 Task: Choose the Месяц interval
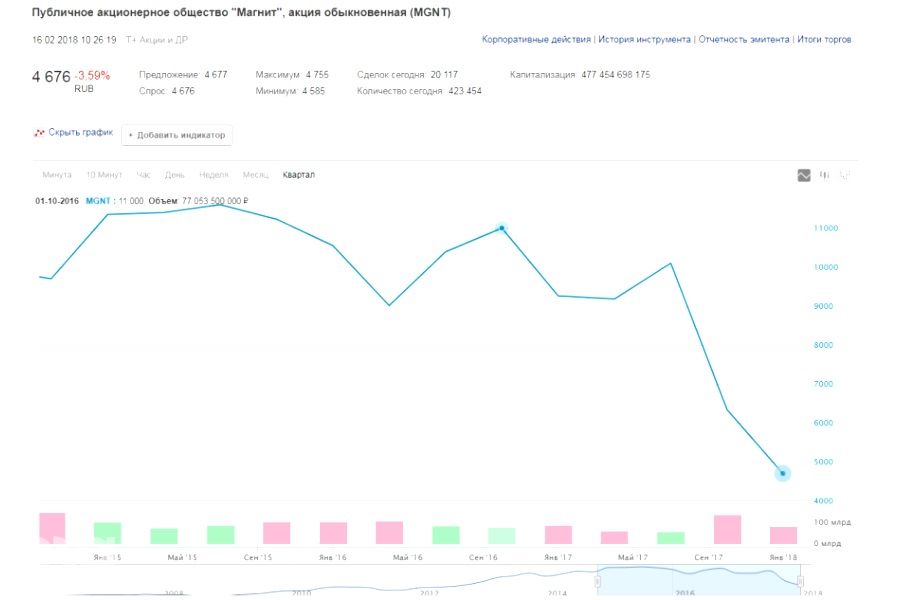(256, 175)
